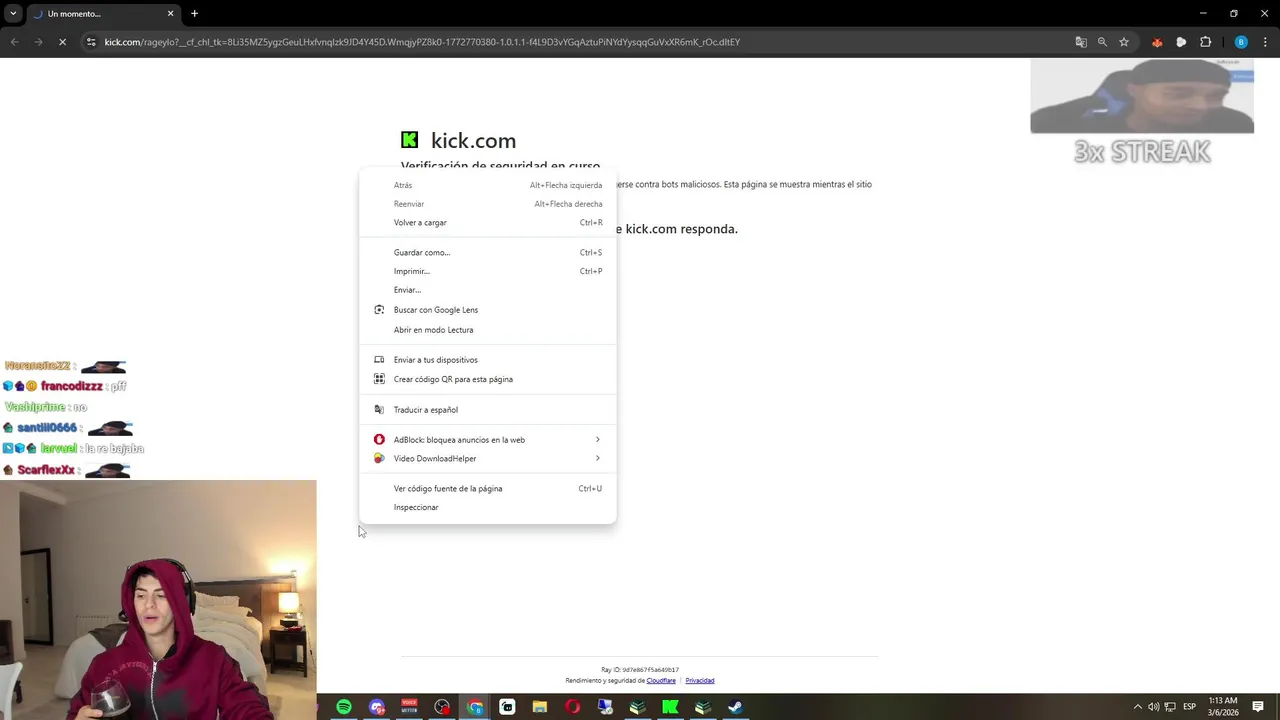1280x720 pixels.
Task: Go back with the browser back arrow
Action: tap(14, 42)
